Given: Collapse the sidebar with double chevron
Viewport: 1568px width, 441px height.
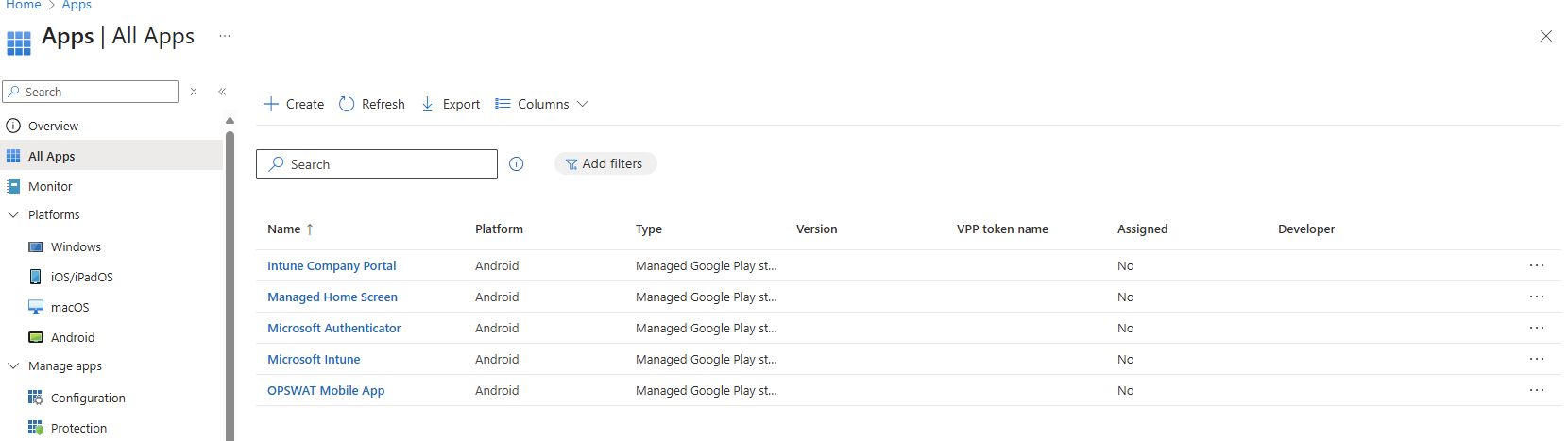Looking at the screenshot, I should tap(222, 92).
